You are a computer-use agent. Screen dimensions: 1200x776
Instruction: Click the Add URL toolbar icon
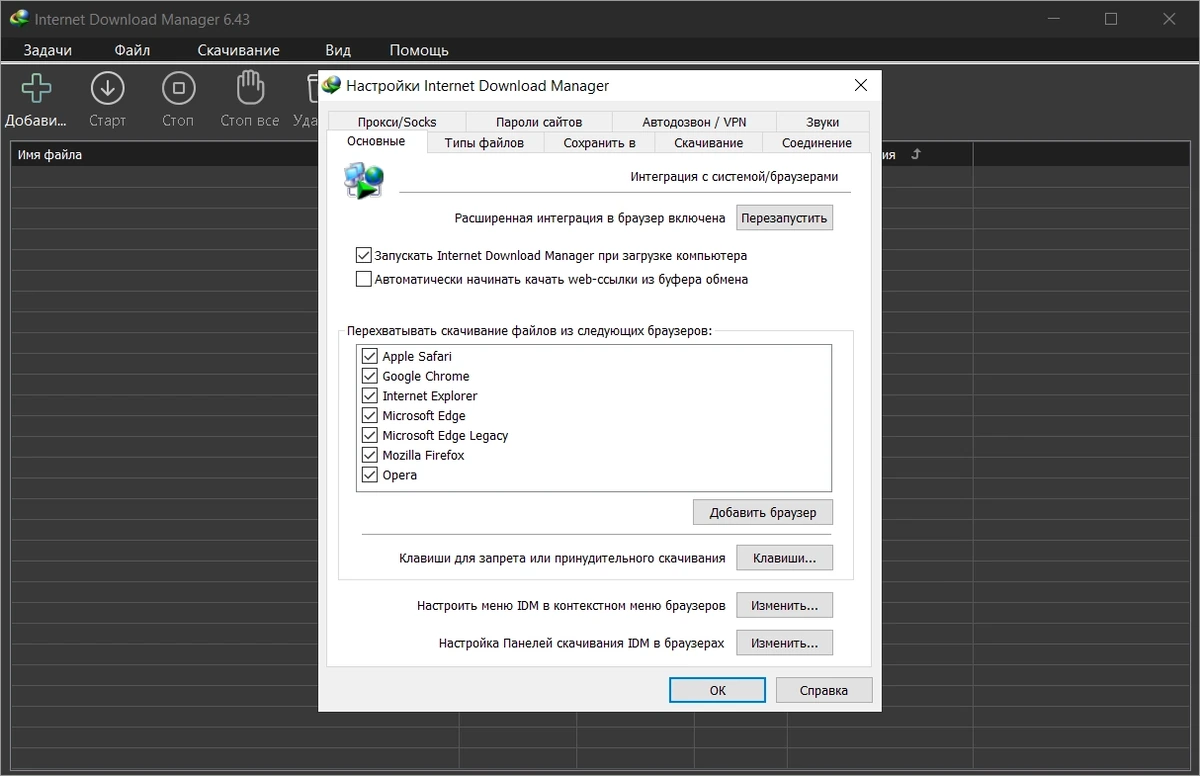pyautogui.click(x=36, y=89)
